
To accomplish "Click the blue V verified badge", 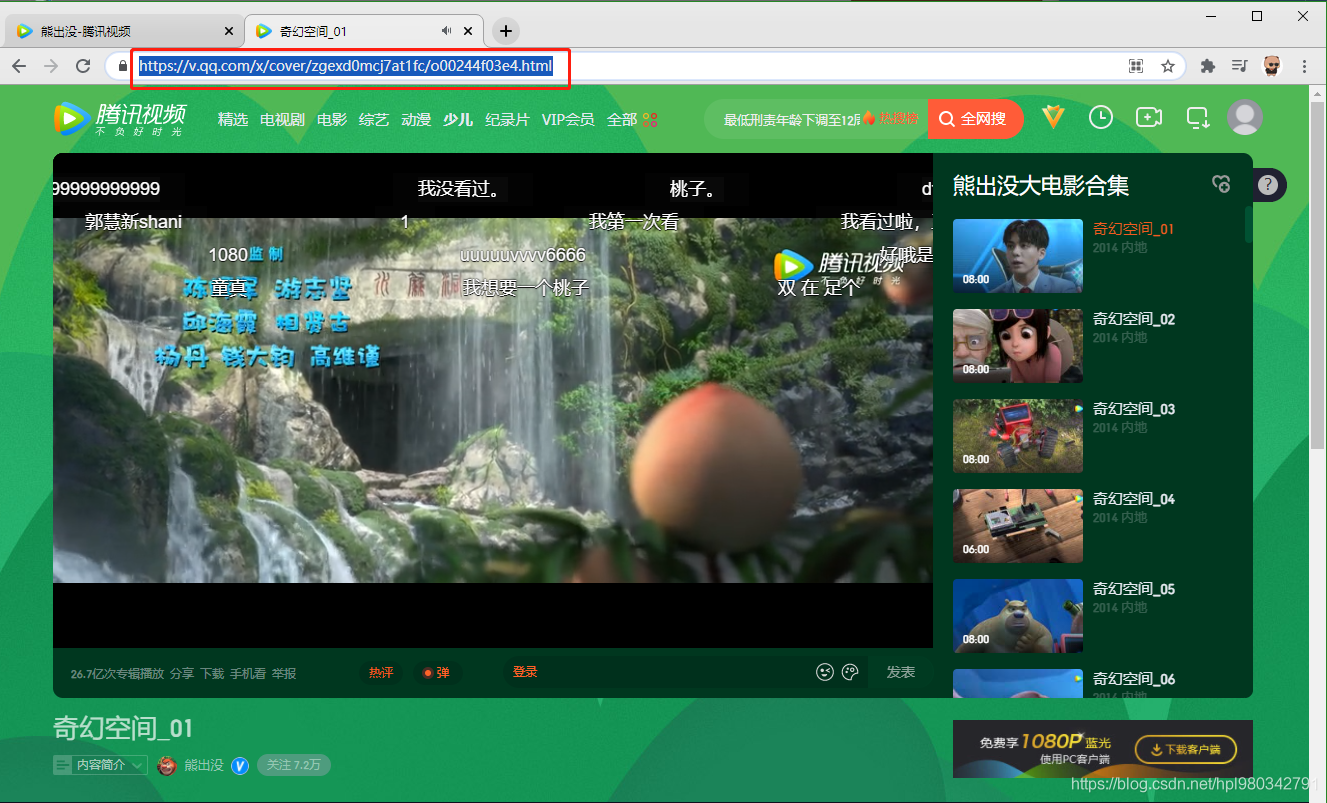I will 240,765.
